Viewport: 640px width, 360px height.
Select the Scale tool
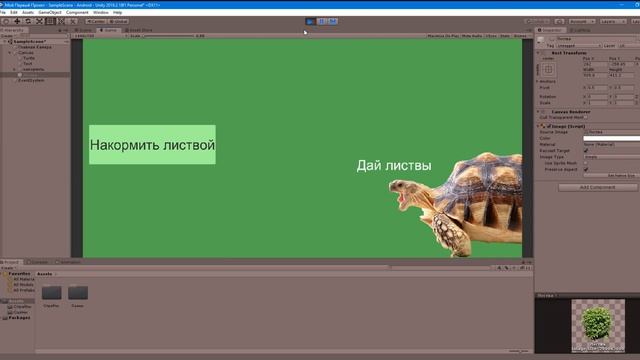pyautogui.click(x=39, y=21)
